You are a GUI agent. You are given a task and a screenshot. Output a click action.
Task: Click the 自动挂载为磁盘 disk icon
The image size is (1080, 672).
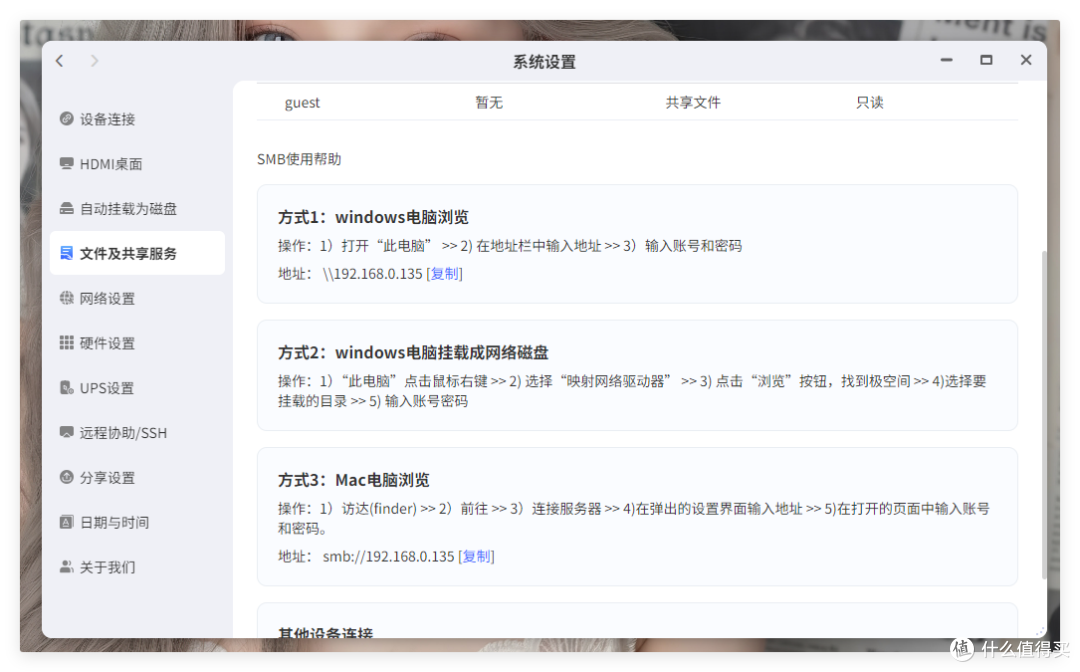66,208
